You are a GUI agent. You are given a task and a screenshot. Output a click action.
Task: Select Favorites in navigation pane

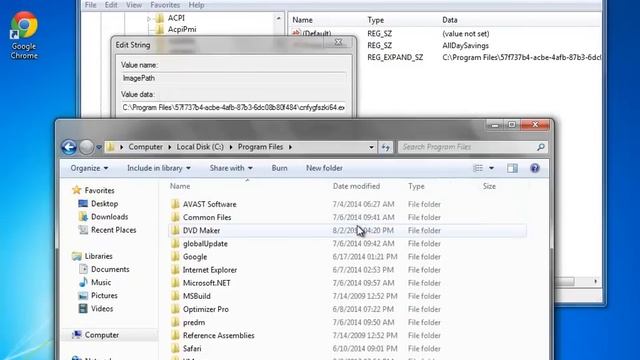point(99,190)
